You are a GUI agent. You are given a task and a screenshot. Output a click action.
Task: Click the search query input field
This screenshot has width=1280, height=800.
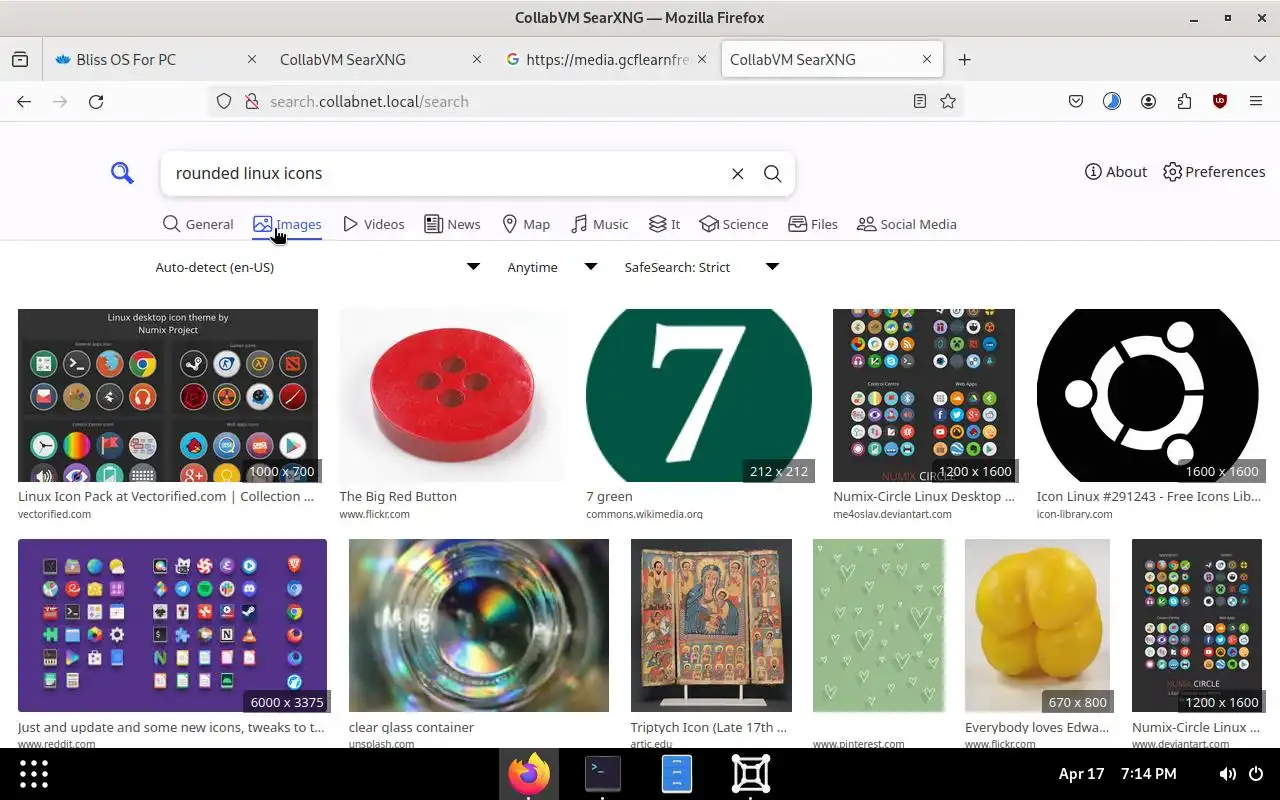pos(445,173)
